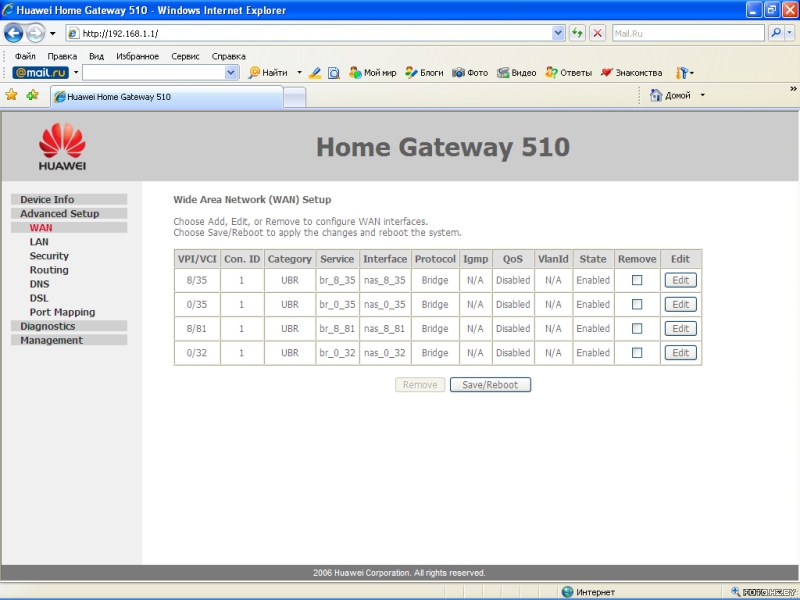800x600 pixels.
Task: Open Ответы from the toolbar
Action: [x=568, y=72]
